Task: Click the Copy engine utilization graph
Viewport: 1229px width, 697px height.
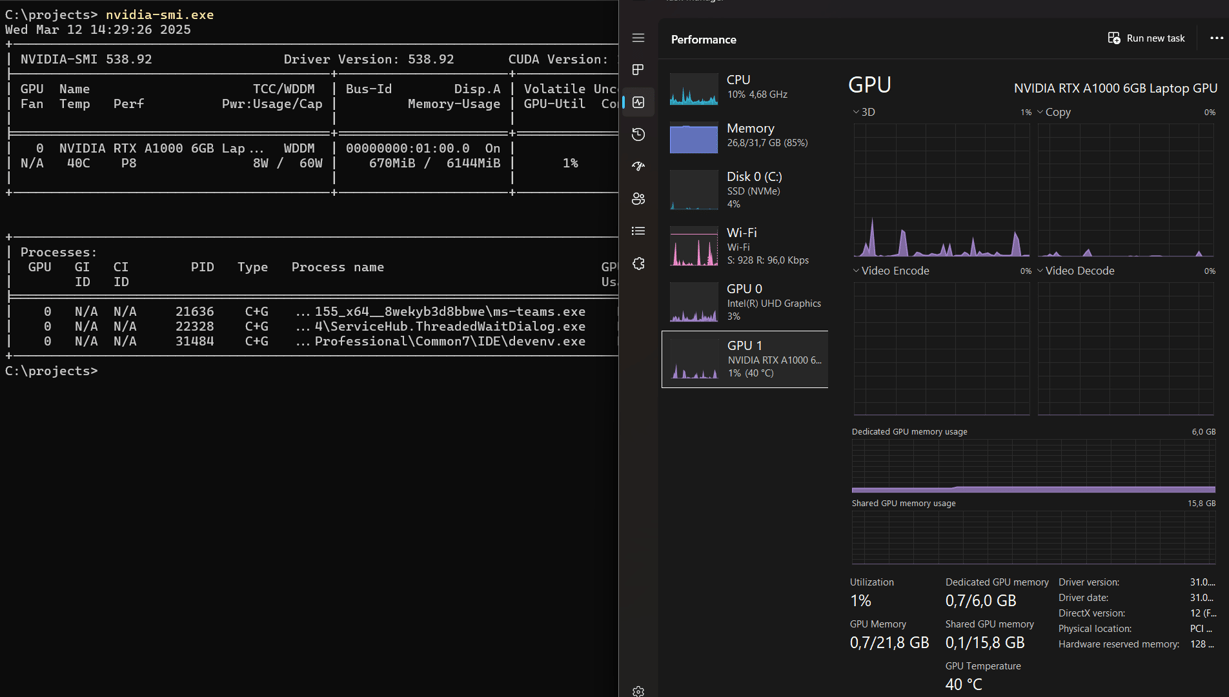Action: click(1126, 190)
